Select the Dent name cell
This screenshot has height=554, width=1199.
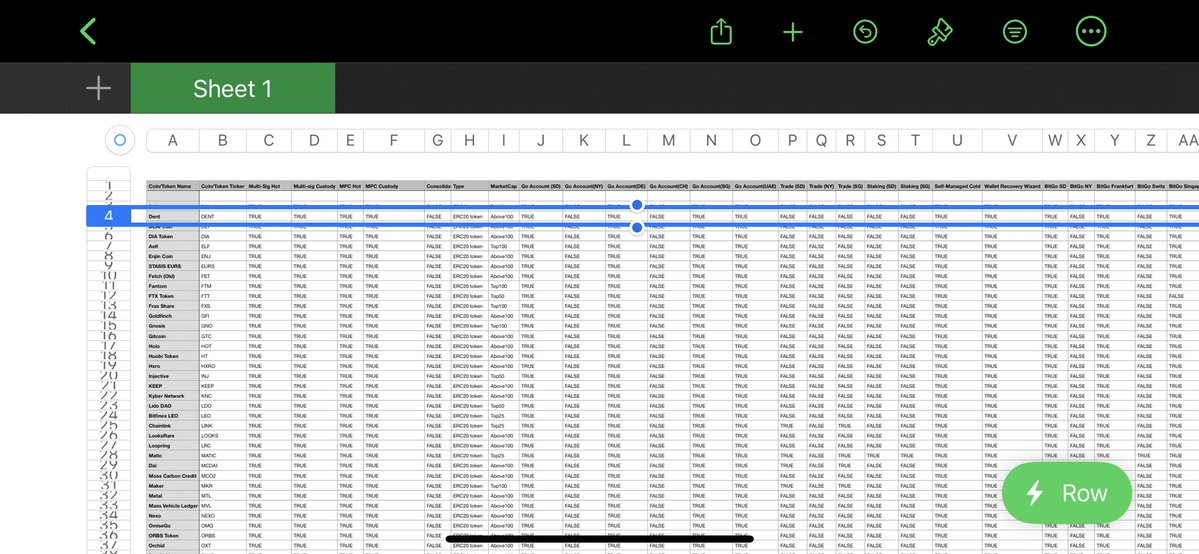coord(173,217)
